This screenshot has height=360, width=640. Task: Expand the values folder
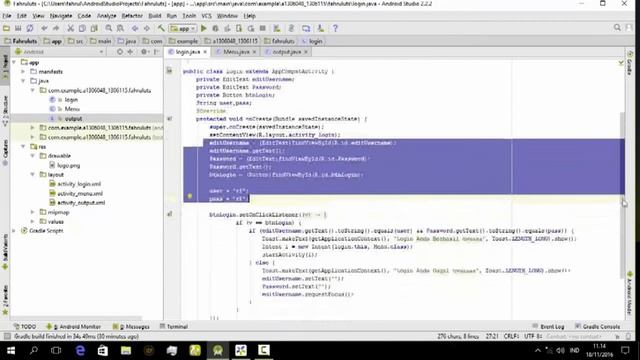click(33, 222)
